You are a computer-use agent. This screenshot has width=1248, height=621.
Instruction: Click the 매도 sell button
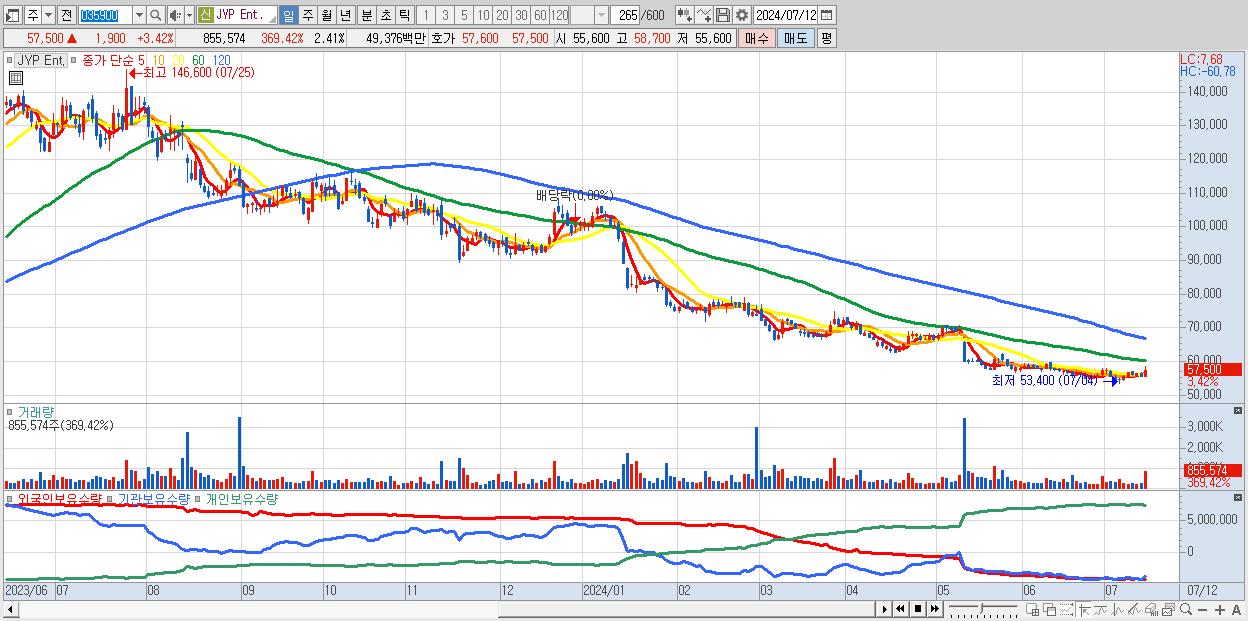795,38
